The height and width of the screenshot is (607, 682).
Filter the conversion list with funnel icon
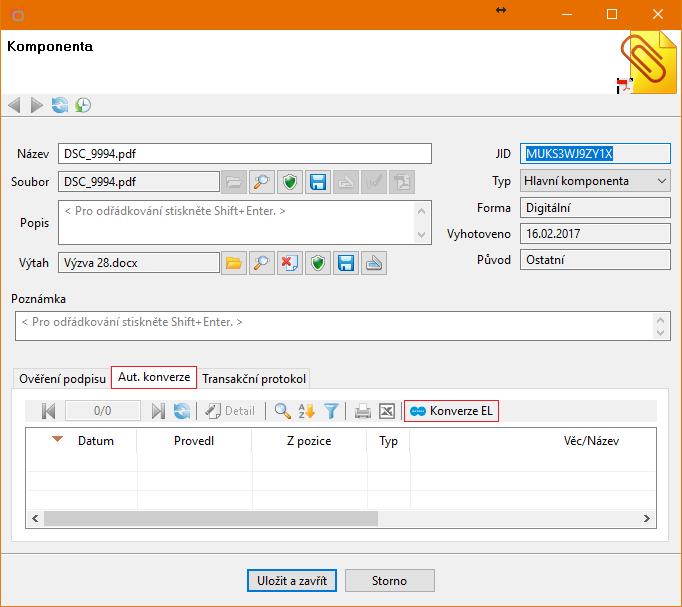[x=331, y=411]
